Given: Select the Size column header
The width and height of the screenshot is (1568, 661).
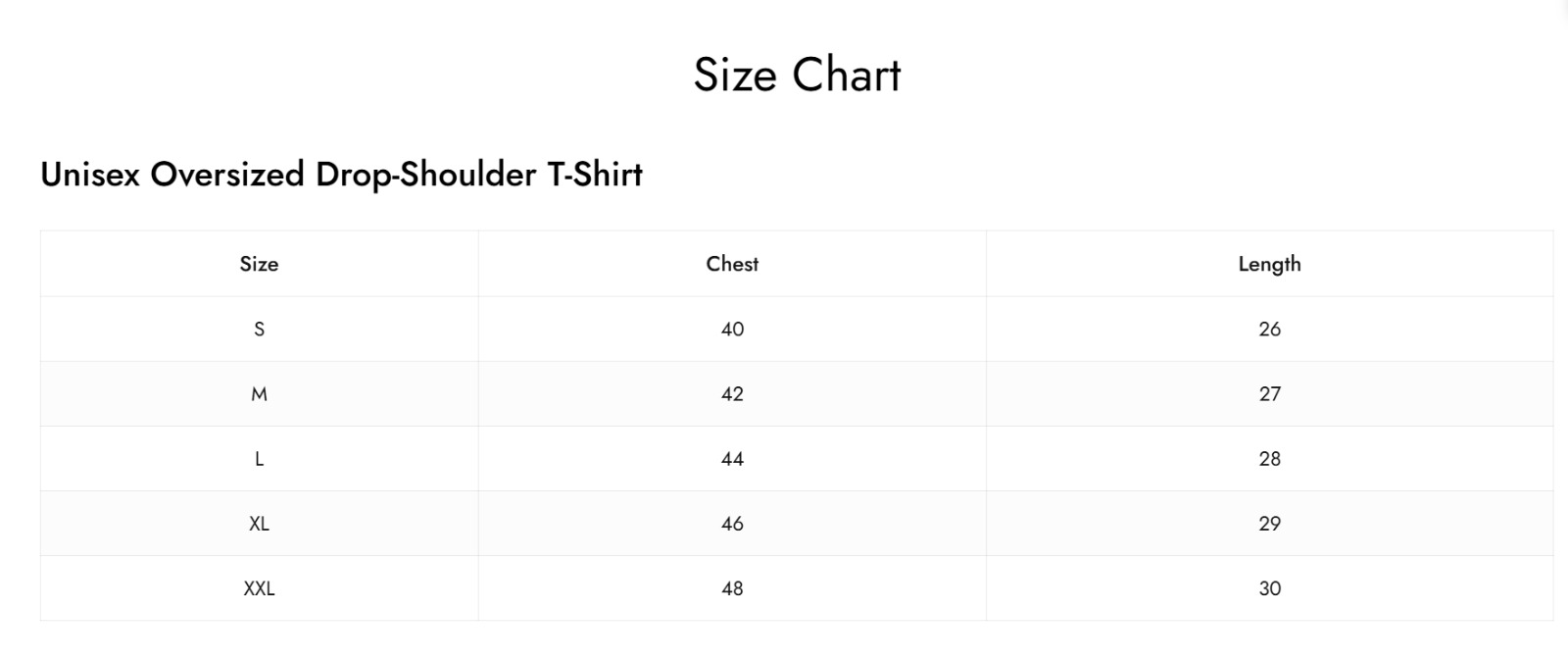Looking at the screenshot, I should coord(259,264).
